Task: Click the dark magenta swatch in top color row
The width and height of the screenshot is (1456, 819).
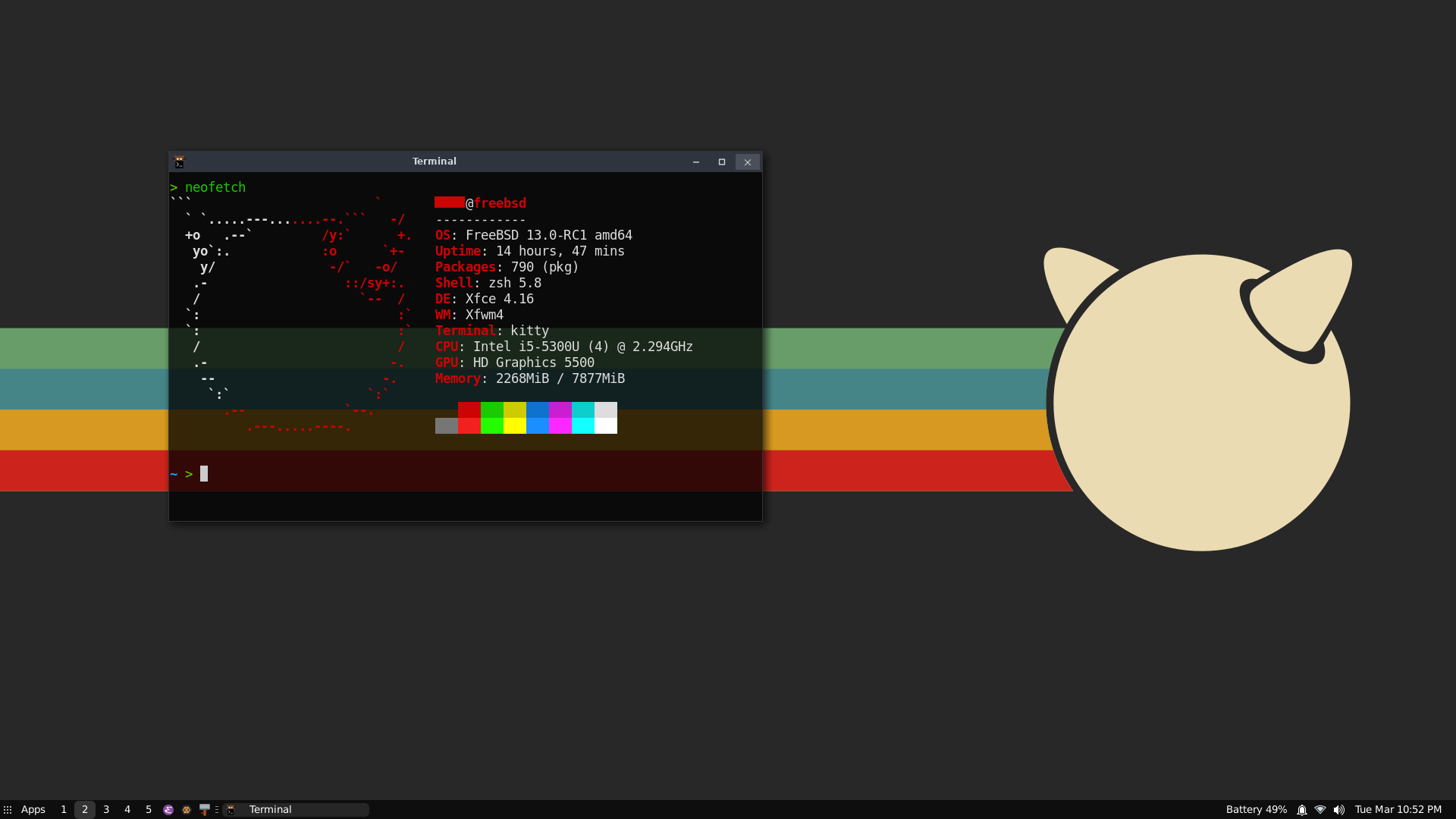Action: click(560, 409)
